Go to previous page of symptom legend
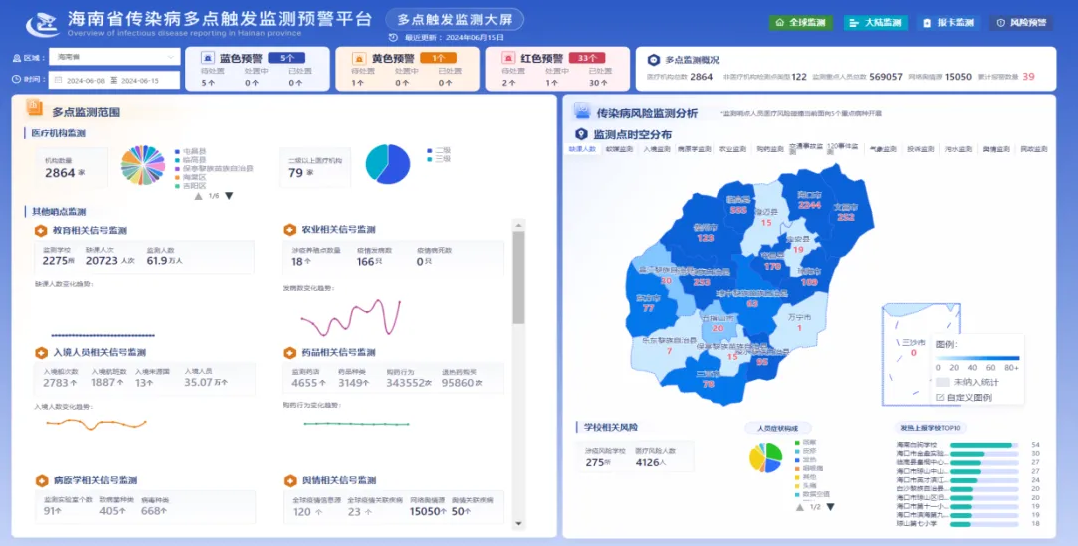Image resolution: width=1078 pixels, height=546 pixels. pyautogui.click(x=800, y=507)
